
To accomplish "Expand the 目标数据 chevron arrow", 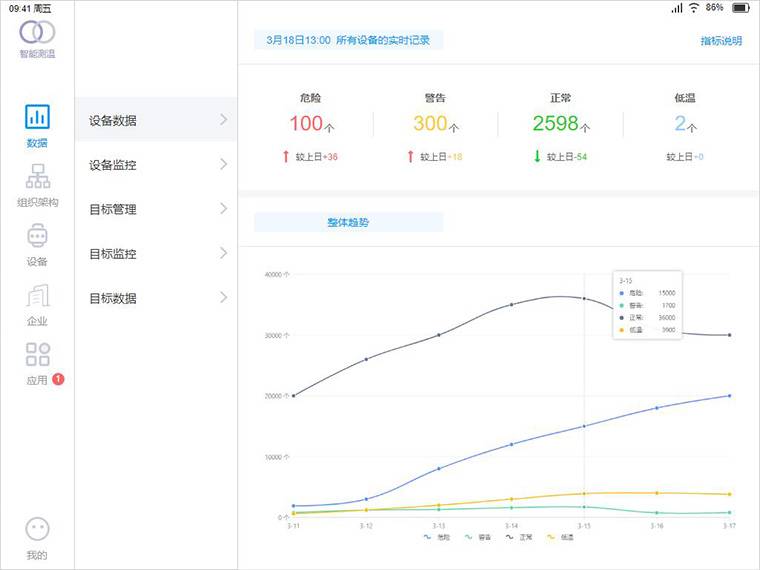I will click(x=224, y=298).
